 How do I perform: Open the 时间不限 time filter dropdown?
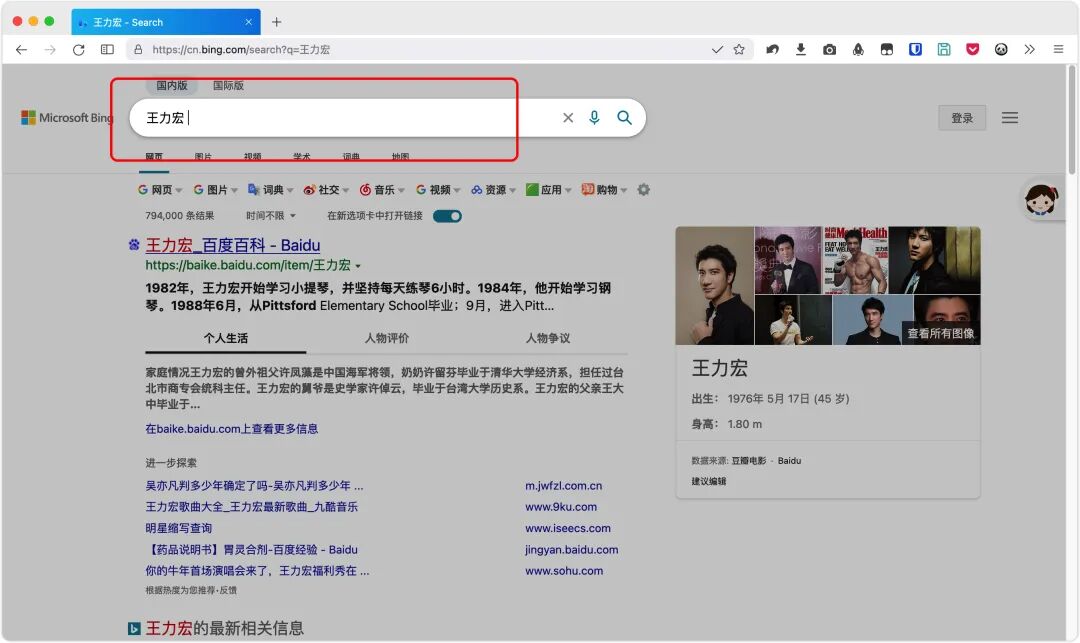pos(271,216)
